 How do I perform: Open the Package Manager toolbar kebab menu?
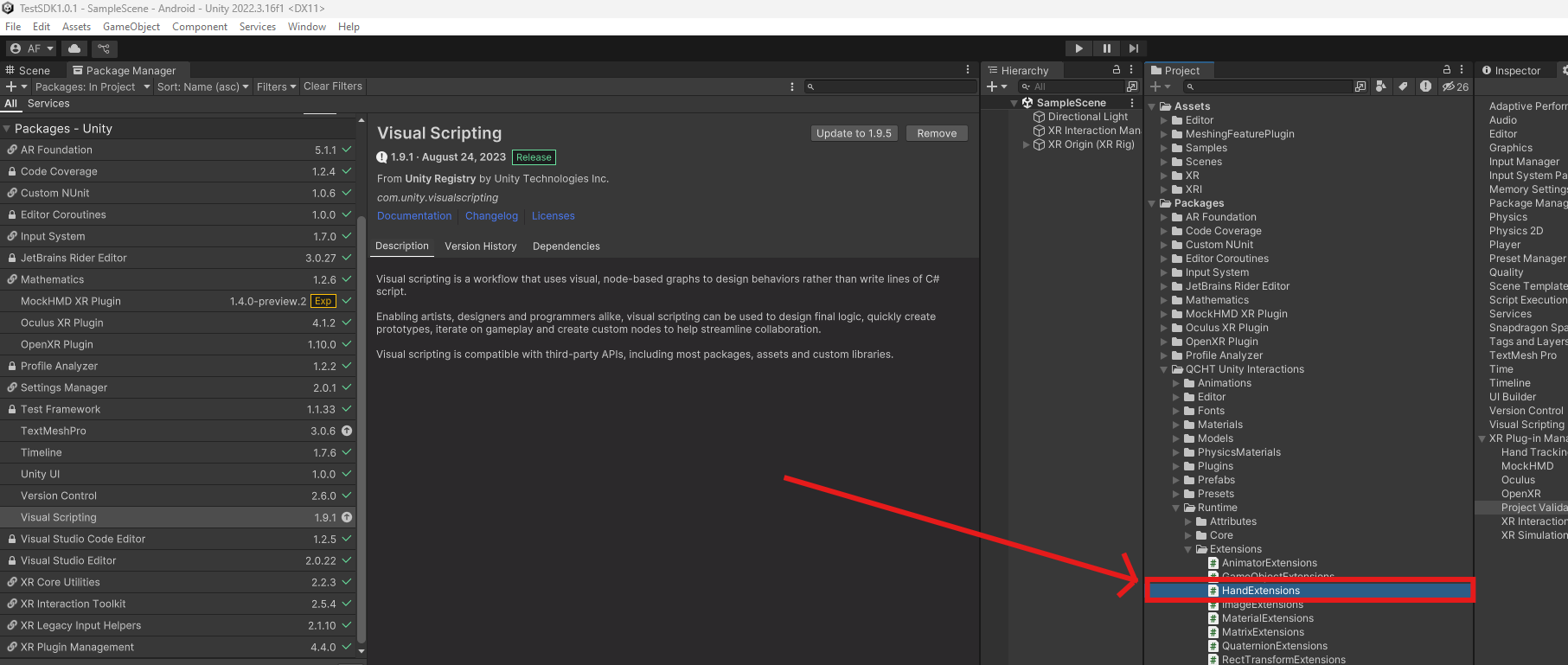792,86
